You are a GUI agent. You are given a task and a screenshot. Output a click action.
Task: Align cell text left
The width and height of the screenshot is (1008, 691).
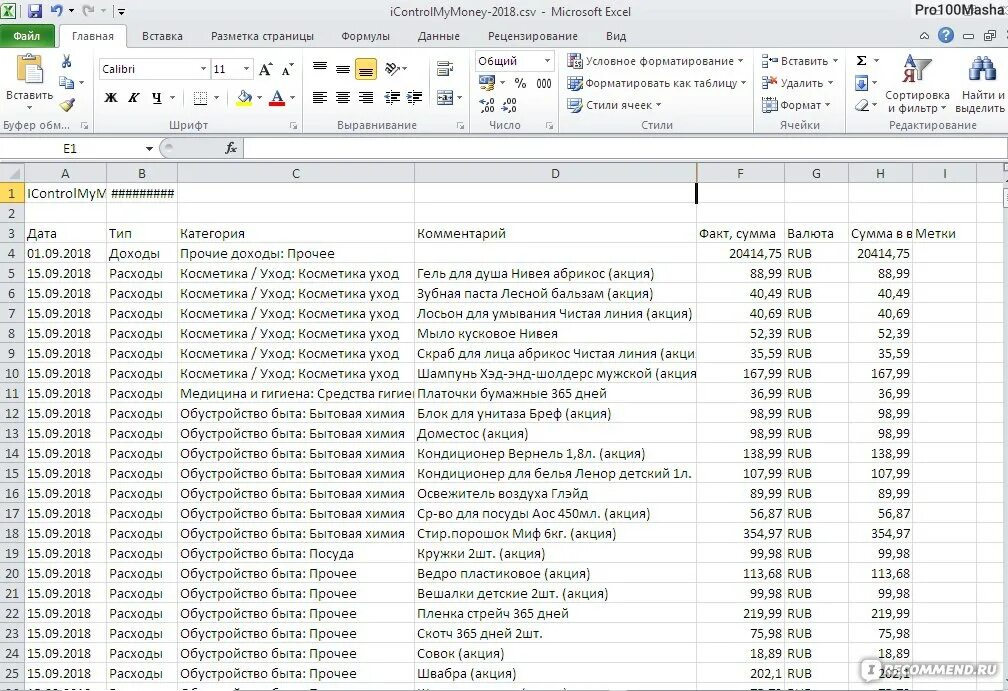320,98
